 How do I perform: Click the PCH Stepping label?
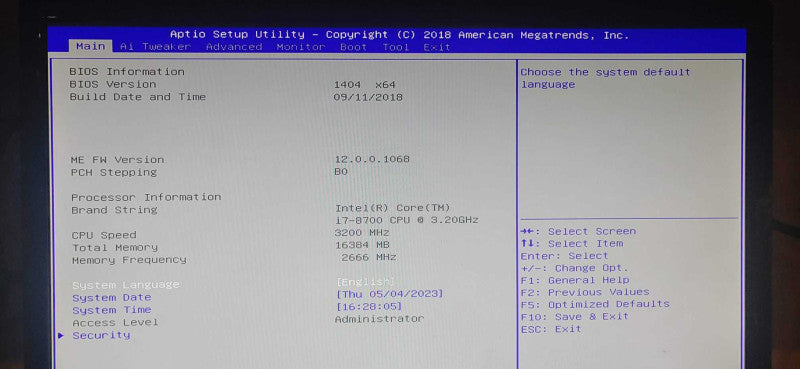[x=114, y=173]
